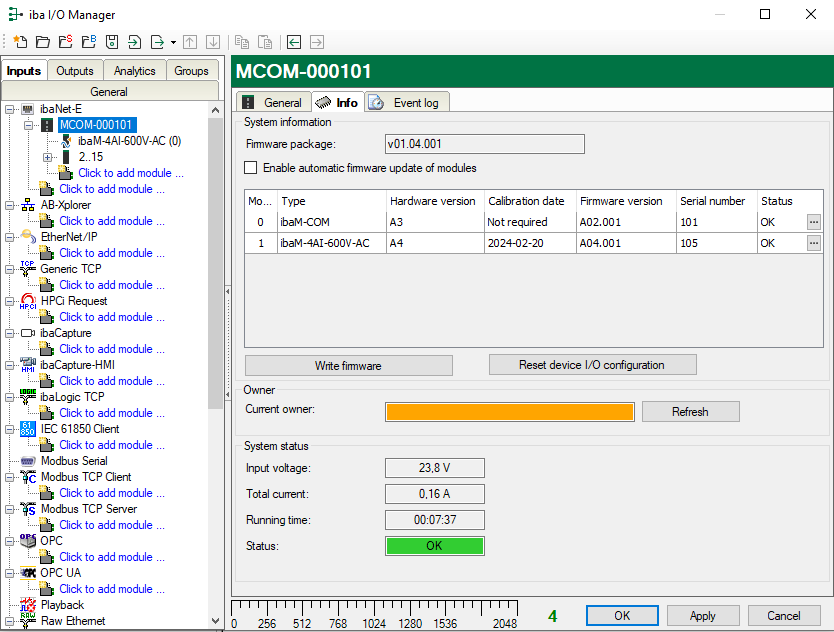The height and width of the screenshot is (632, 834).
Task: Click the orange Current owner field
Action: coord(510,412)
